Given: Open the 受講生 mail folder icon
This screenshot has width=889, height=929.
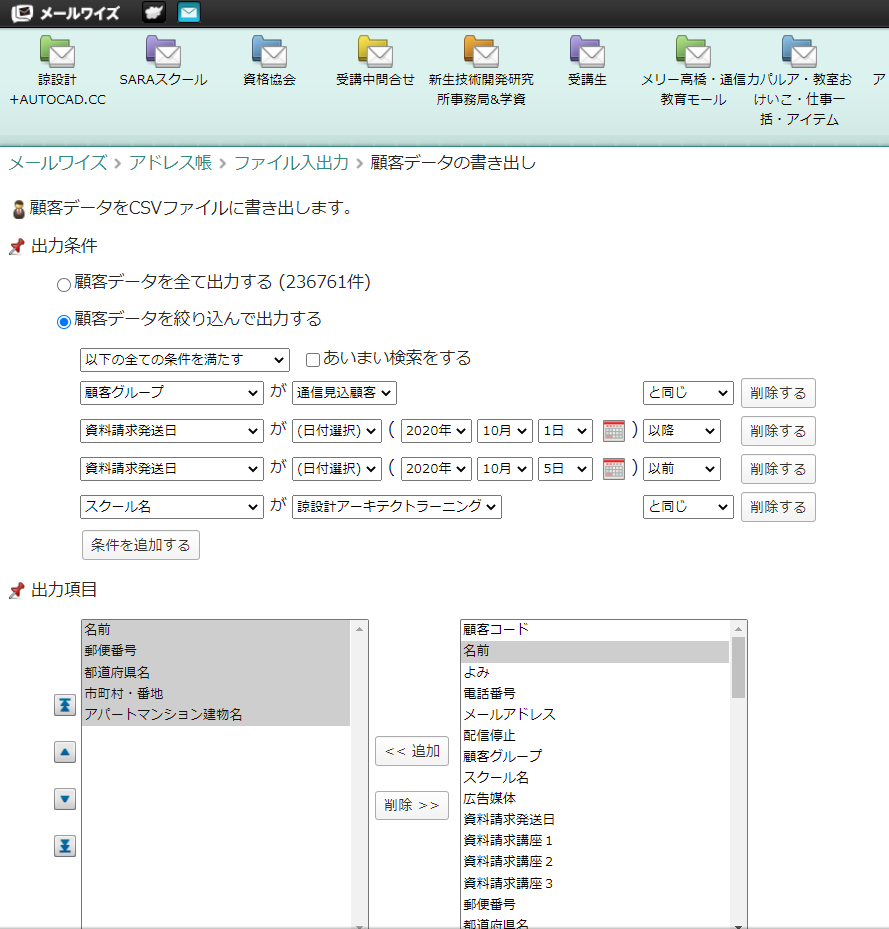Looking at the screenshot, I should 587,51.
